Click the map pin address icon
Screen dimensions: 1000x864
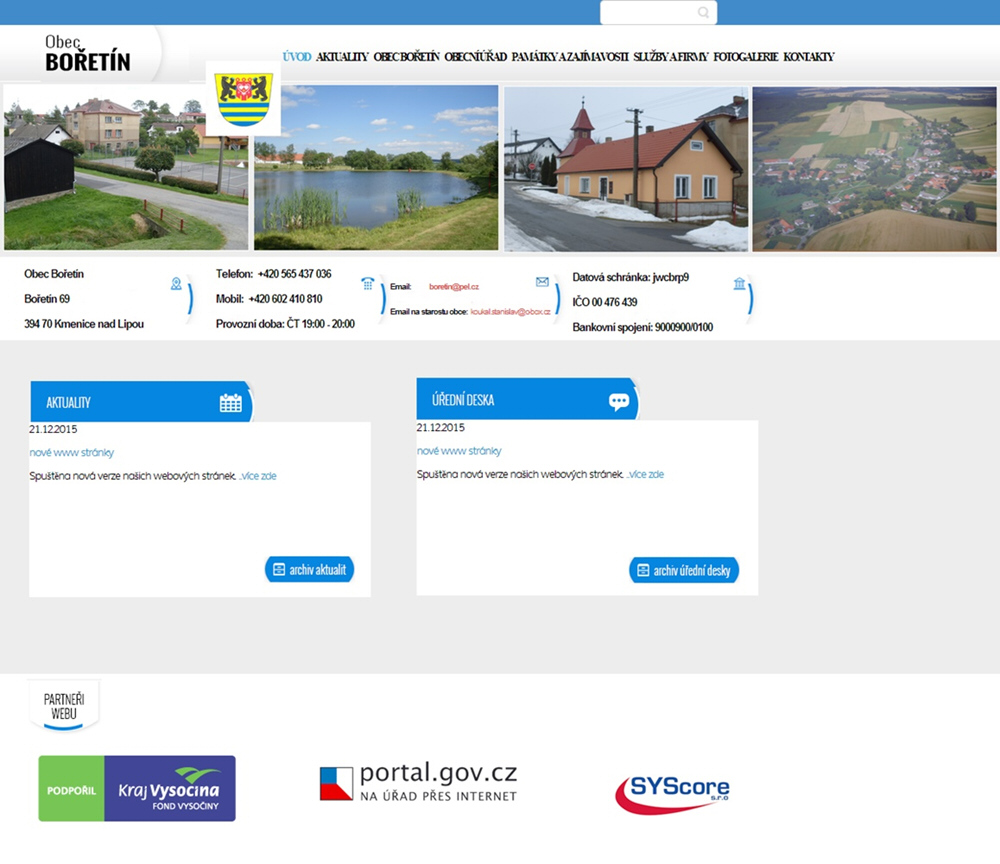click(176, 284)
